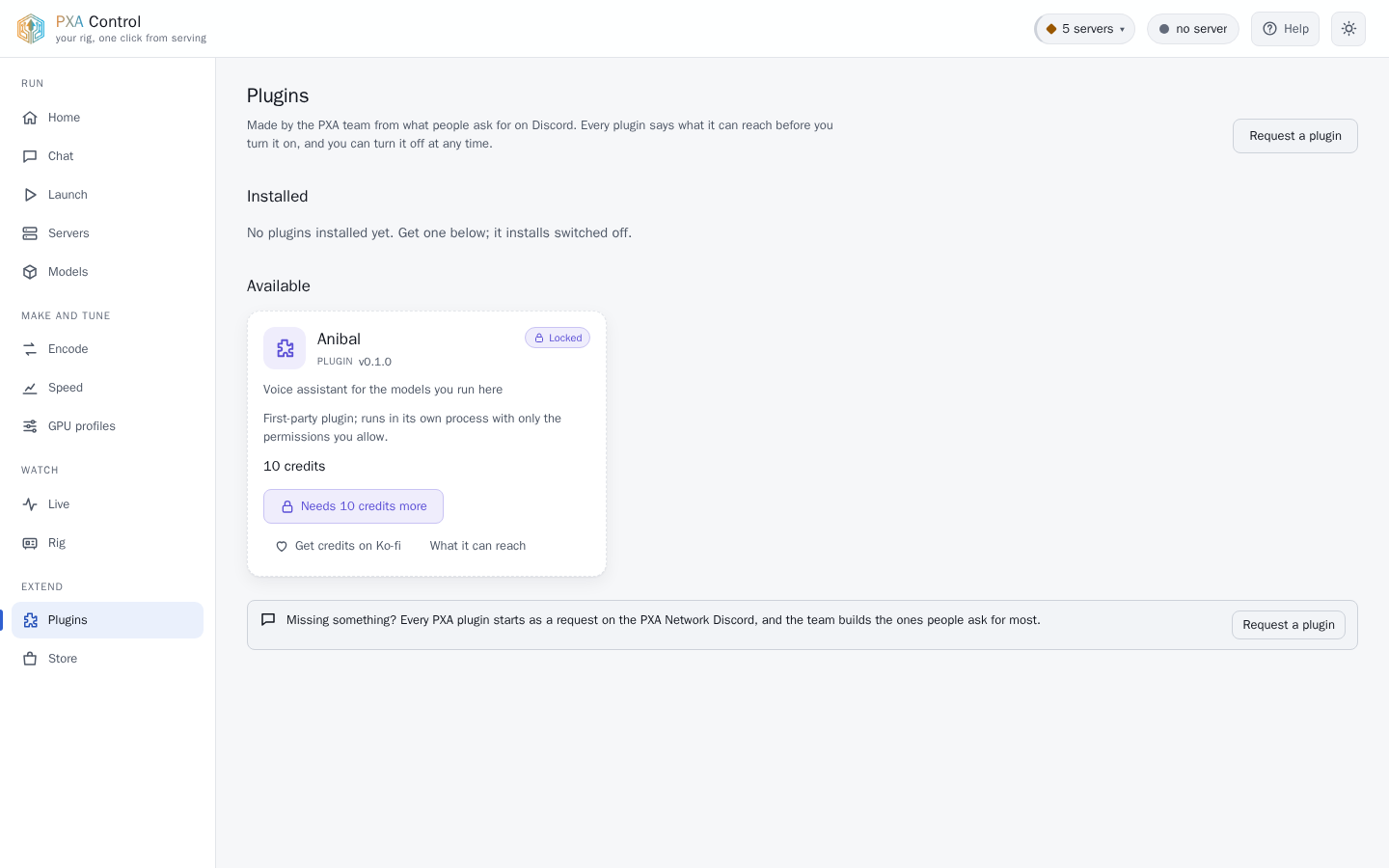Toggle the light/dark theme sun icon
Image resolution: width=1389 pixels, height=868 pixels.
1348,29
